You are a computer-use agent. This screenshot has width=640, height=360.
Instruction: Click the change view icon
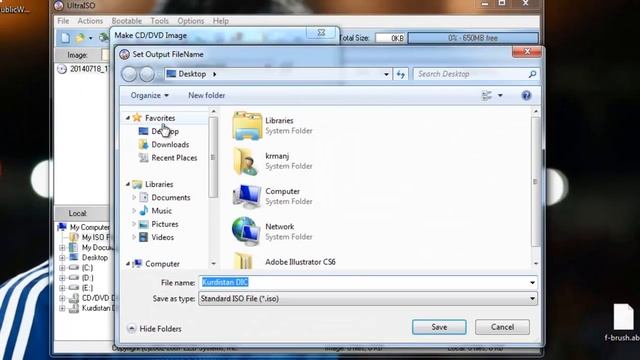[x=487, y=96]
